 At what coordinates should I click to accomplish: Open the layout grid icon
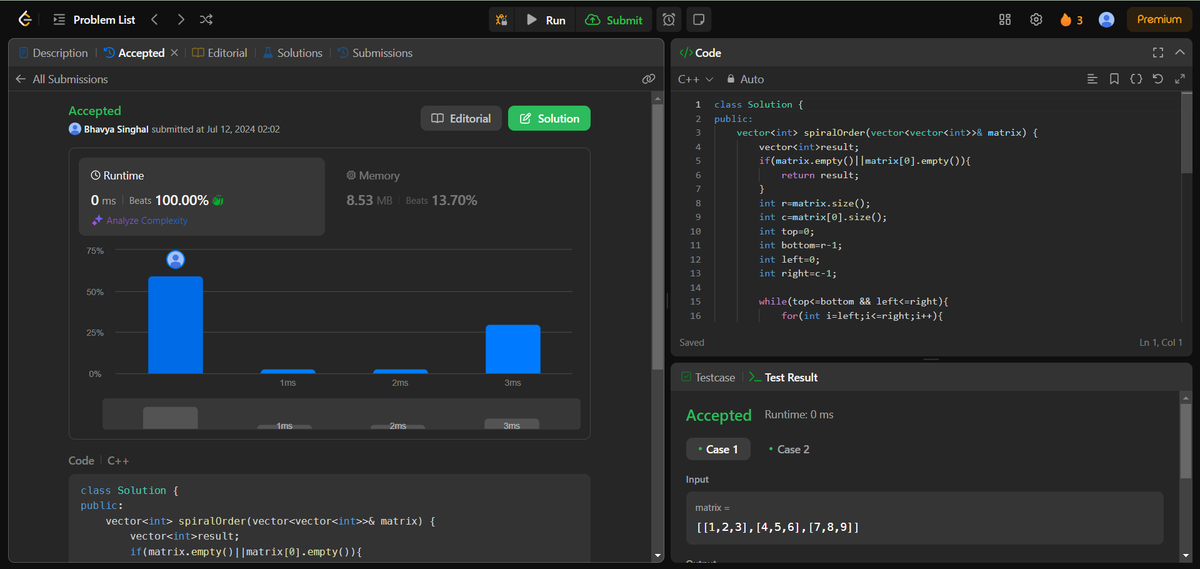coord(1005,19)
